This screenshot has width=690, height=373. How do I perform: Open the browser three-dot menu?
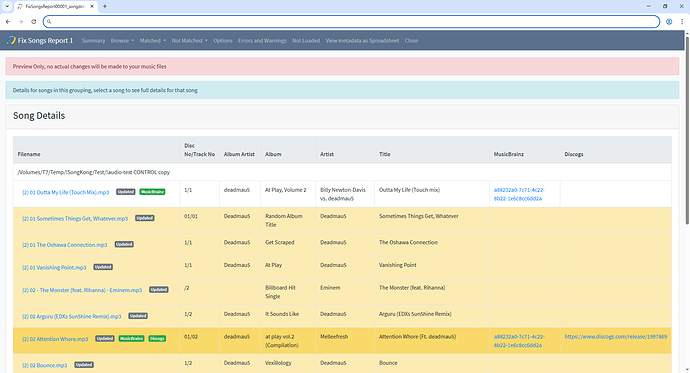682,22
